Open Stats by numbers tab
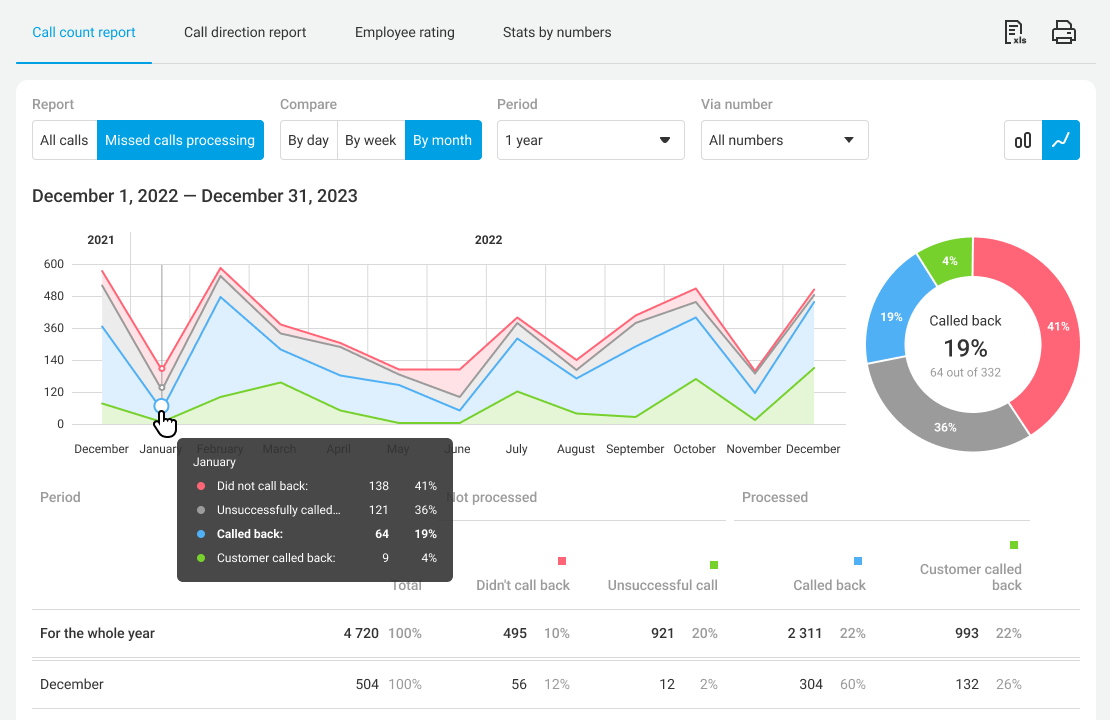Screen dimensions: 1110x720 pos(557,32)
